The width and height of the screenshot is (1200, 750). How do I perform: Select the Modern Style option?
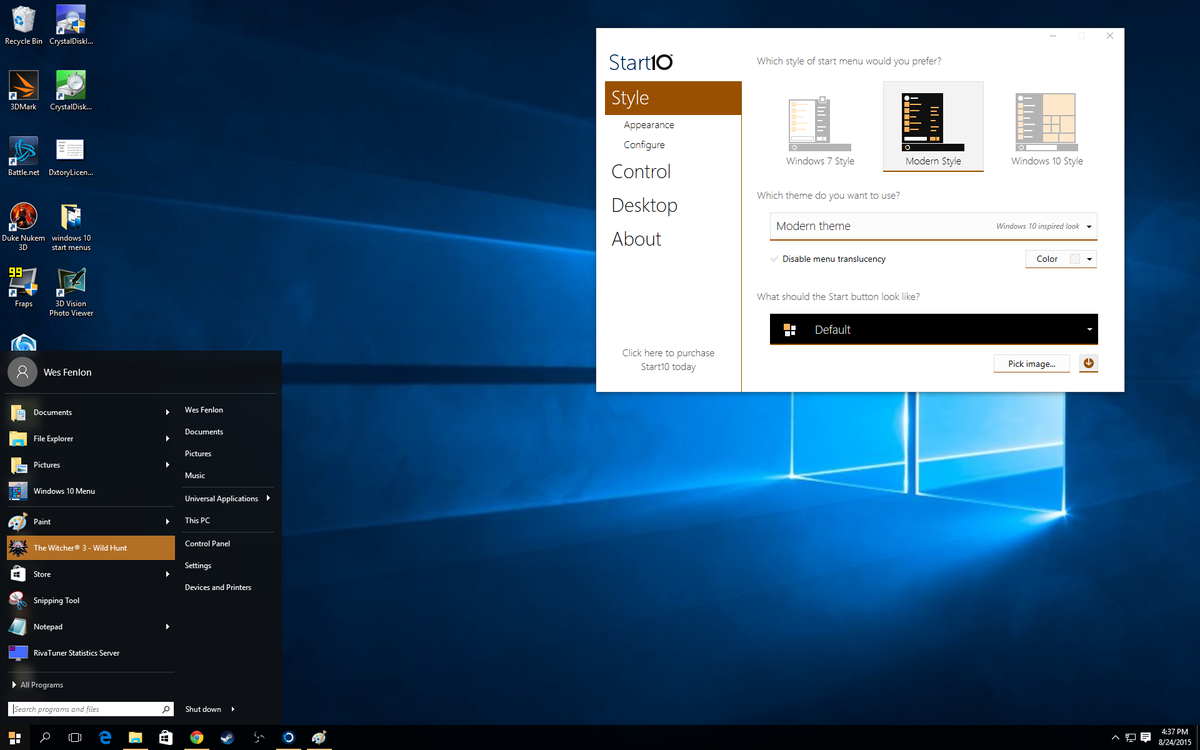tap(933, 122)
